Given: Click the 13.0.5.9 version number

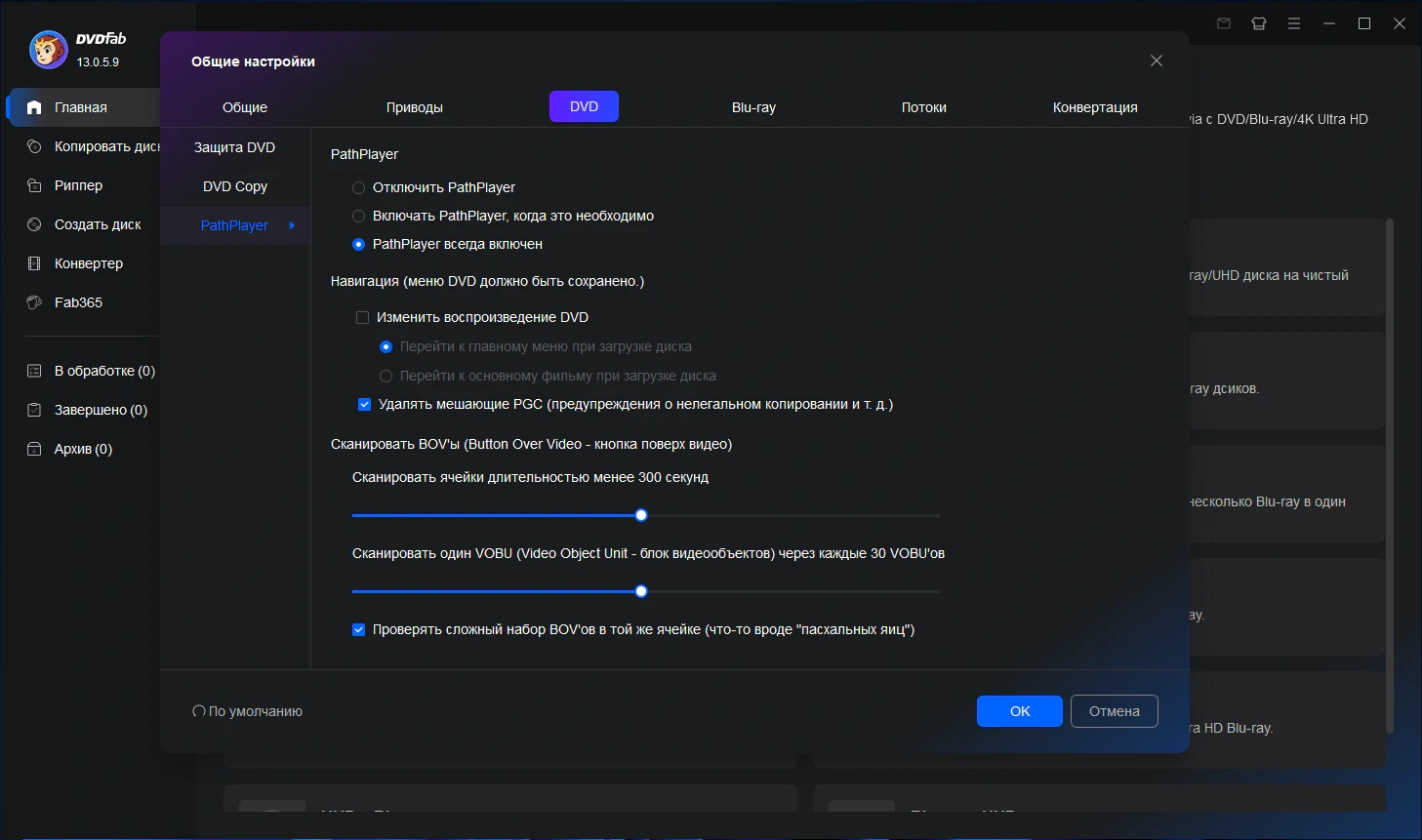Looking at the screenshot, I should click(98, 61).
